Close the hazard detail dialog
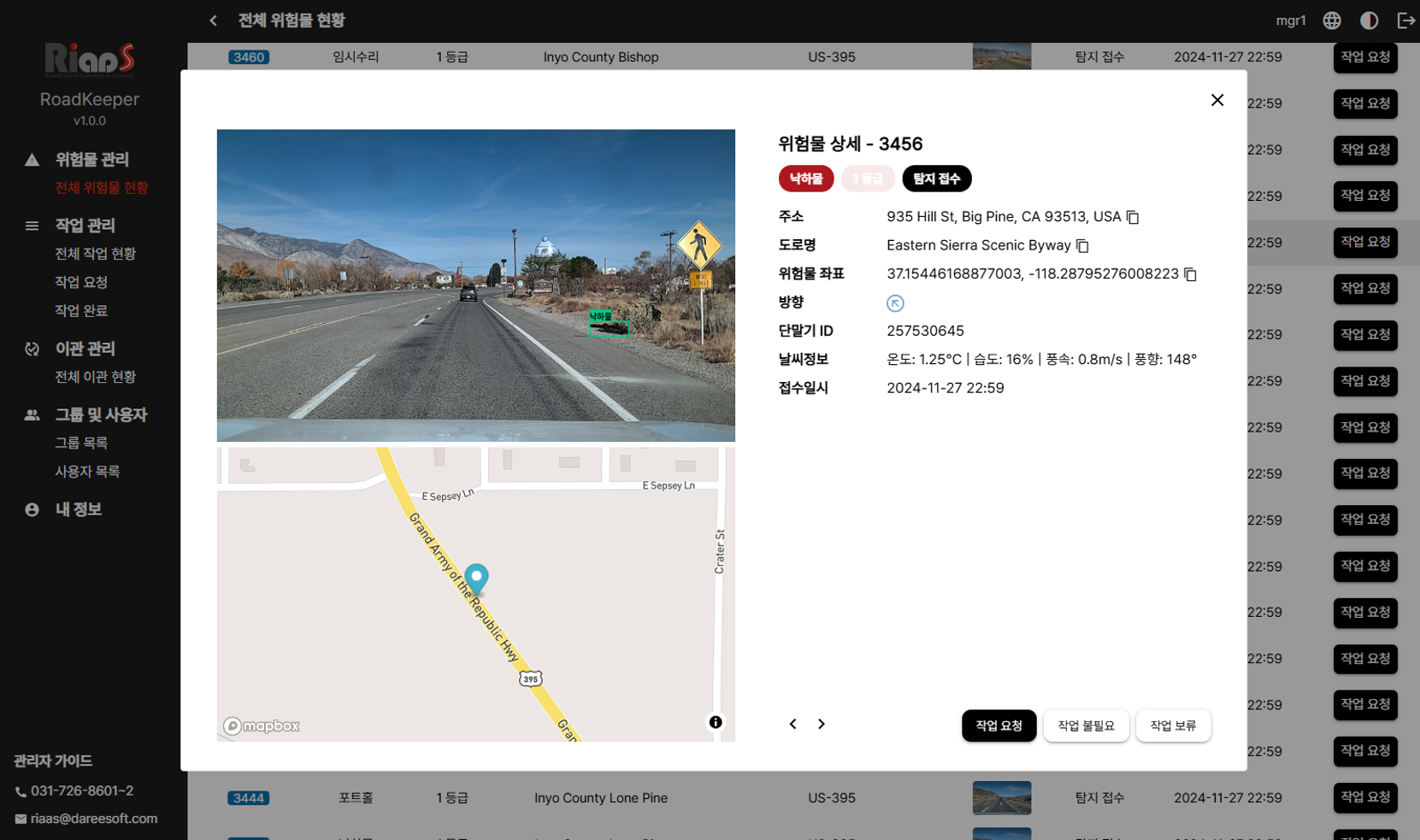The width and height of the screenshot is (1420, 840). [1217, 100]
